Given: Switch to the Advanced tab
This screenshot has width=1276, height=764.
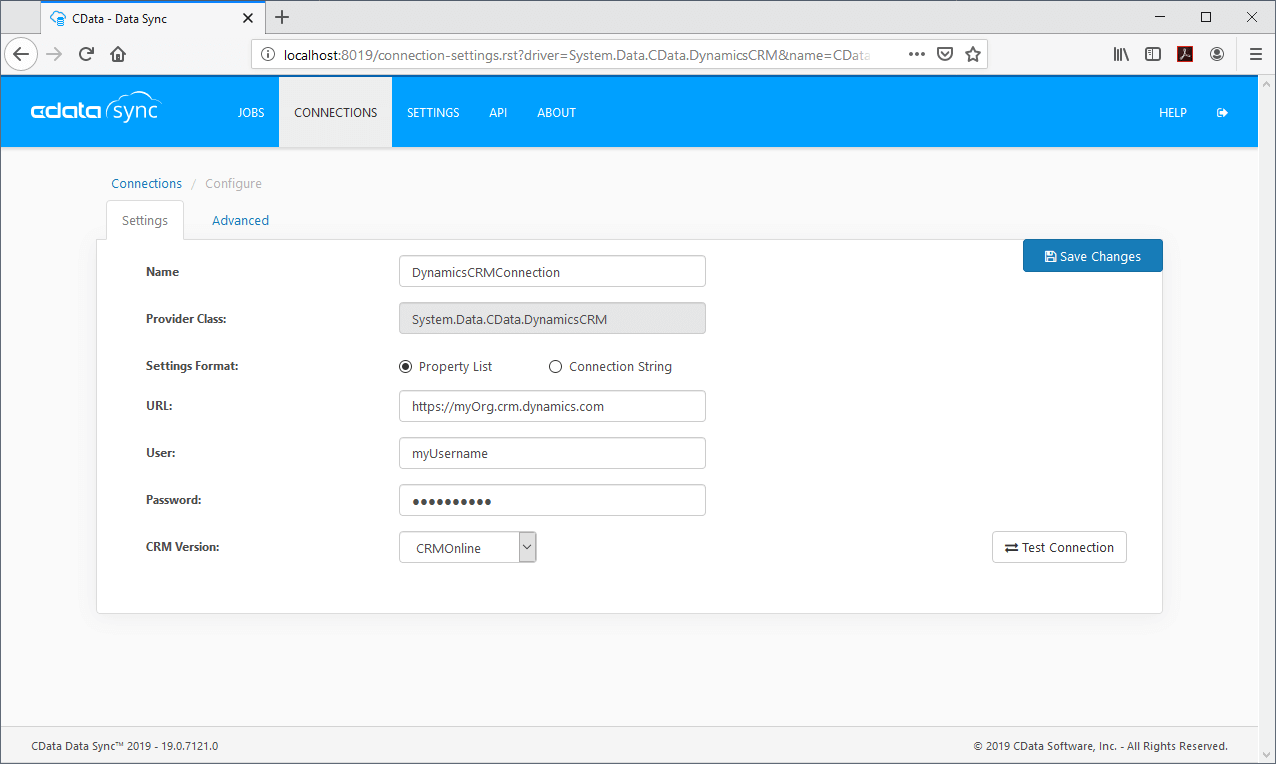Looking at the screenshot, I should [240, 220].
